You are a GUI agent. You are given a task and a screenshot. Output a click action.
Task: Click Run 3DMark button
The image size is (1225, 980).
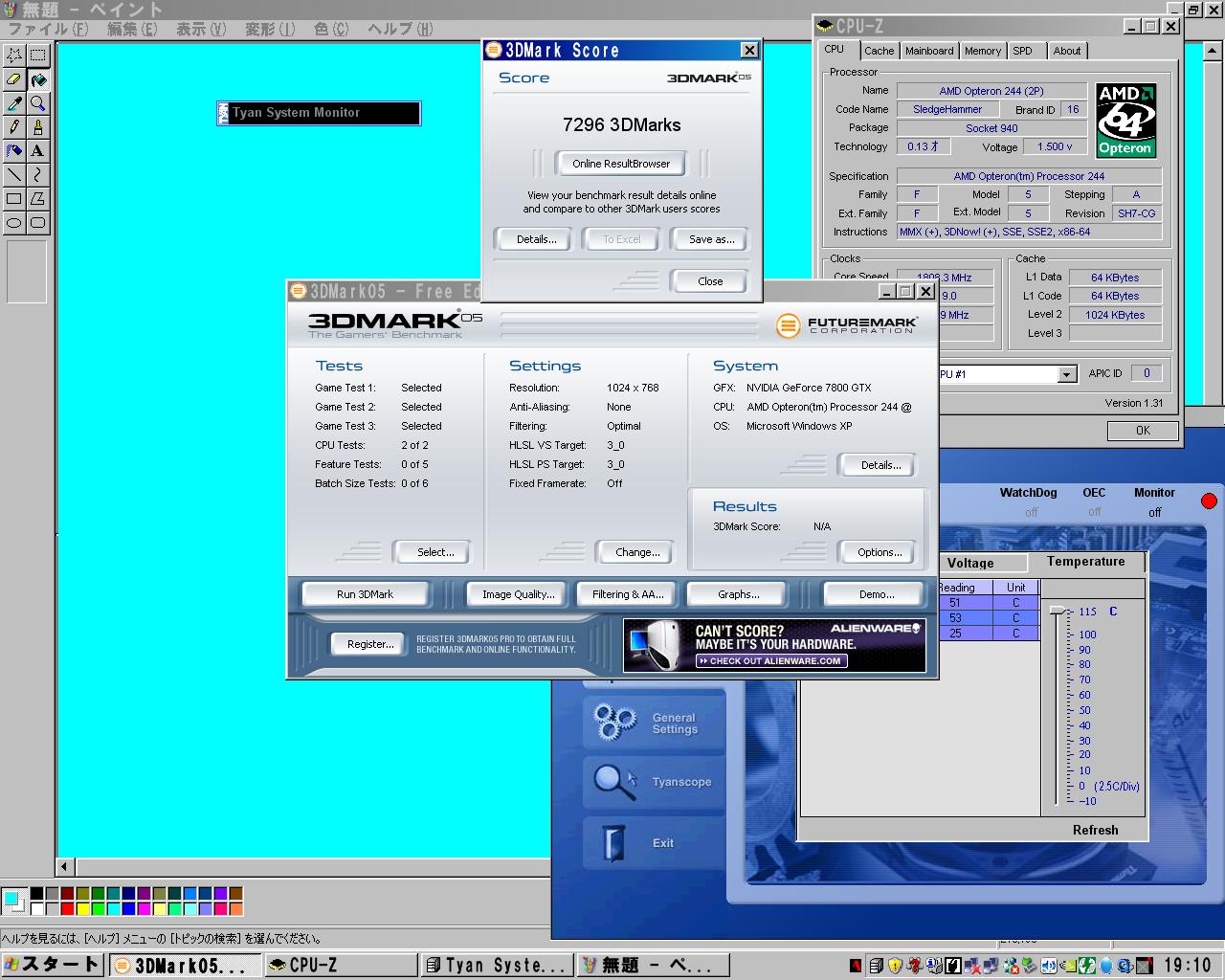click(x=365, y=594)
